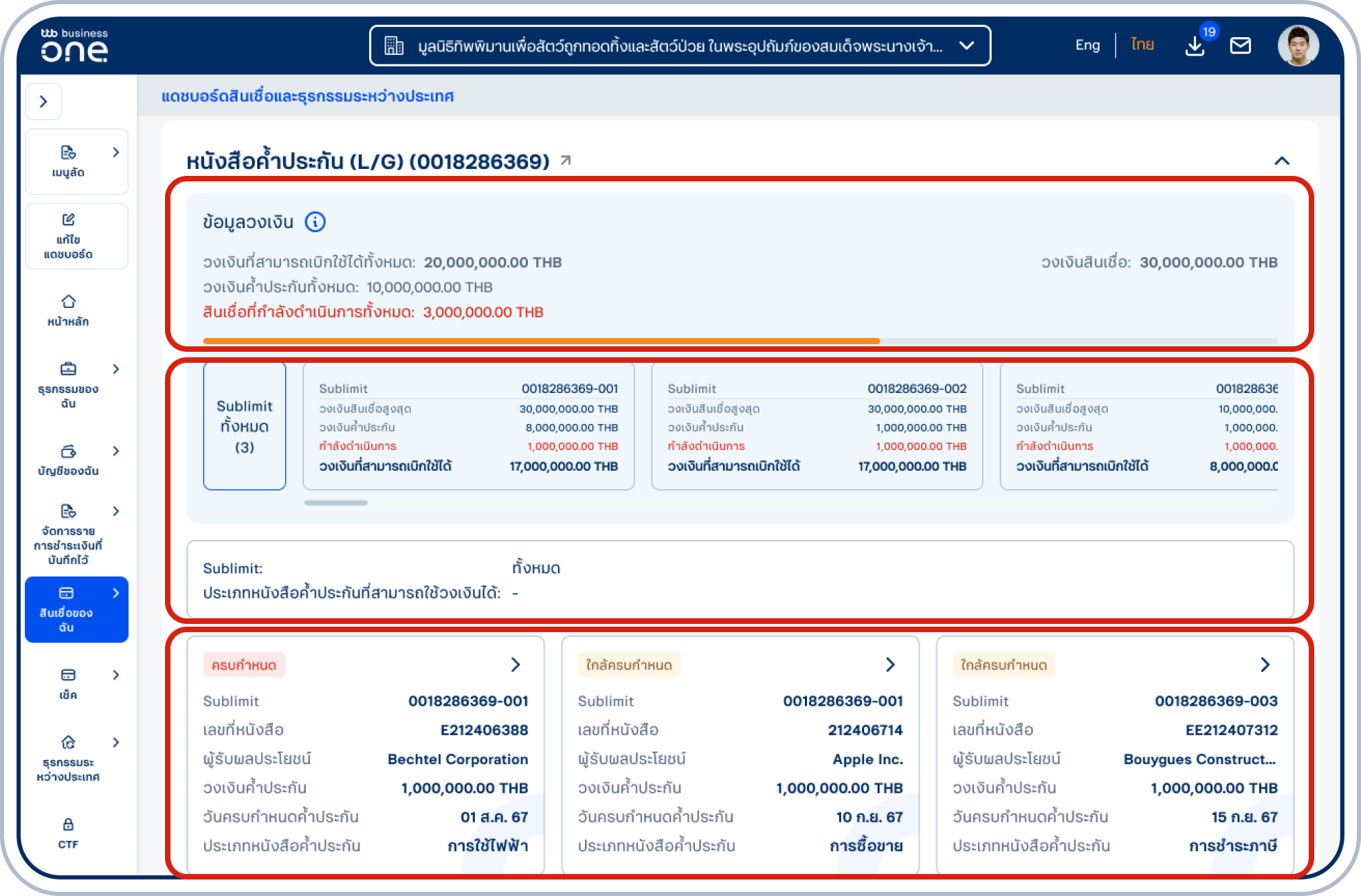1361x896 pixels.
Task: Open จัดการรายการชำระเงินที่บันทึกไว้ icon
Action: point(68,511)
